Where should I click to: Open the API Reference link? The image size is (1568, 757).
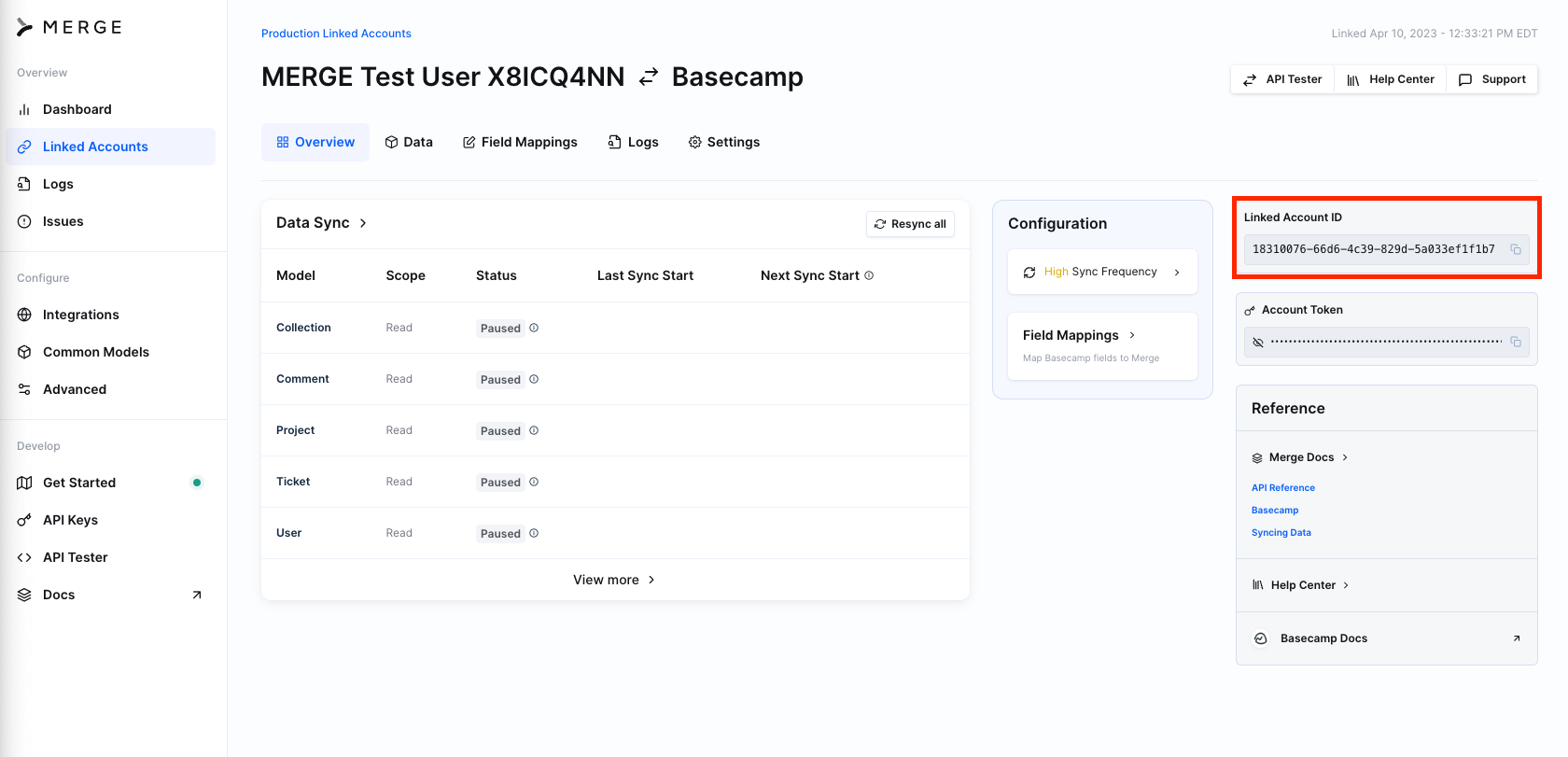click(x=1282, y=488)
